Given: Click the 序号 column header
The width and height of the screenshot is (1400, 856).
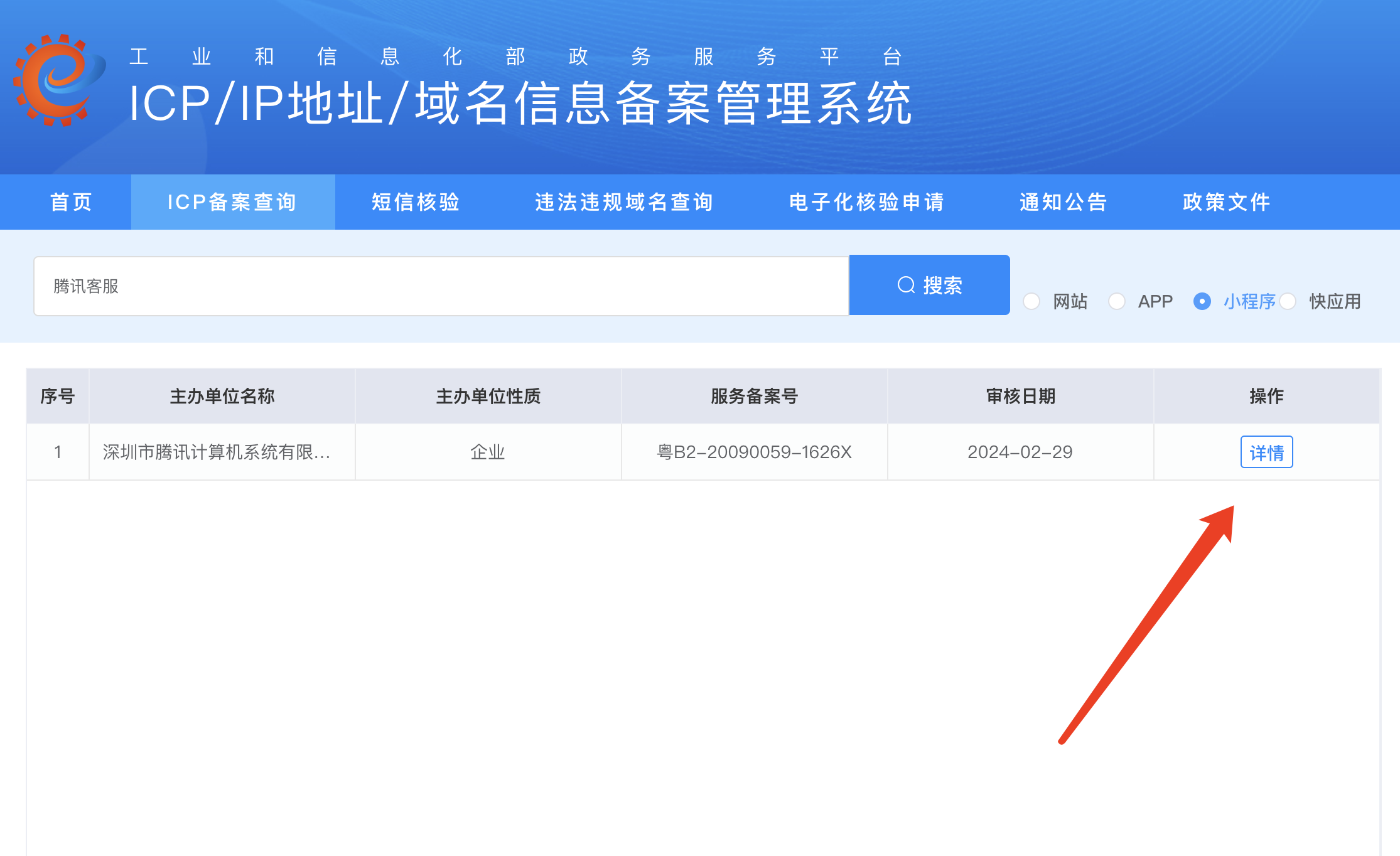Looking at the screenshot, I should (x=58, y=396).
